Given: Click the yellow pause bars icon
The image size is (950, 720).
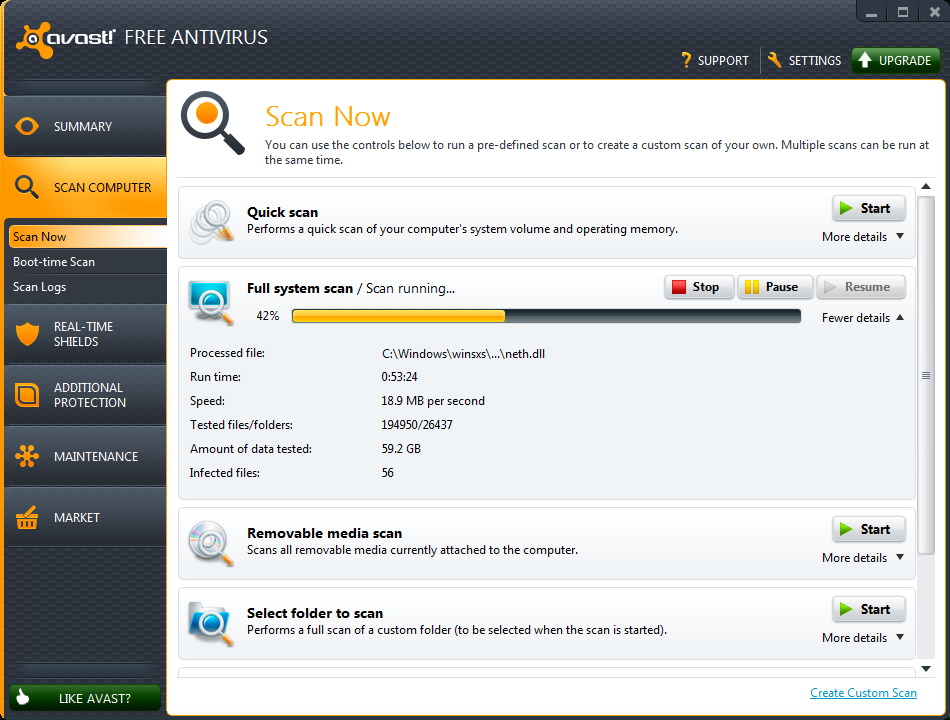Looking at the screenshot, I should pos(751,287).
